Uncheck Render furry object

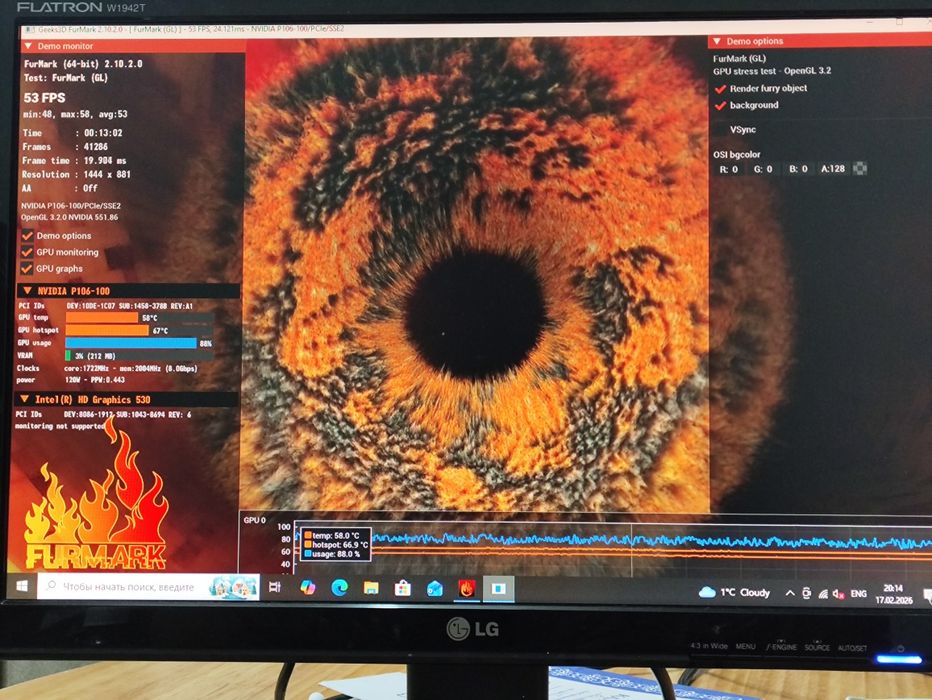[x=720, y=89]
